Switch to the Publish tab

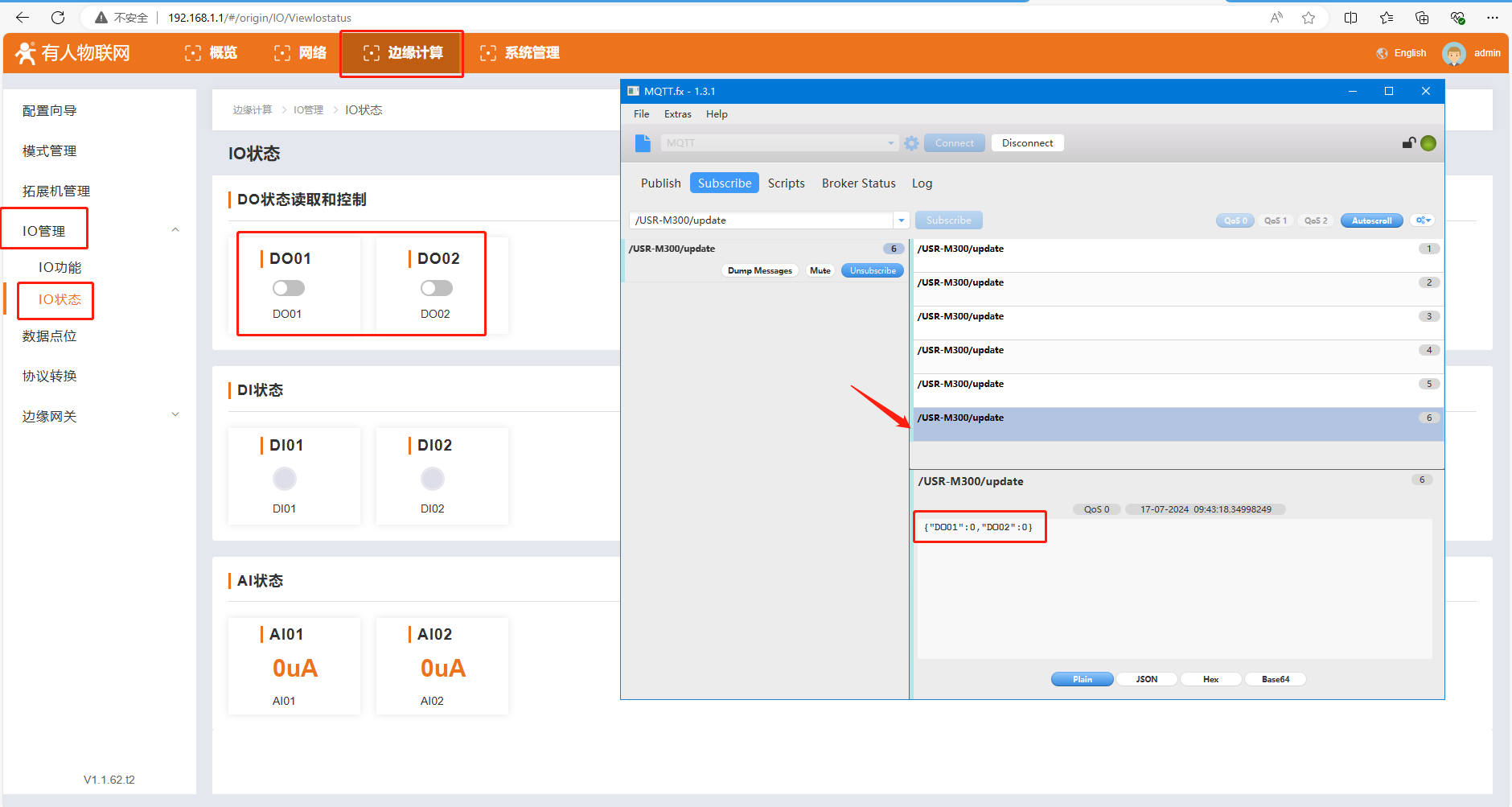click(x=660, y=183)
